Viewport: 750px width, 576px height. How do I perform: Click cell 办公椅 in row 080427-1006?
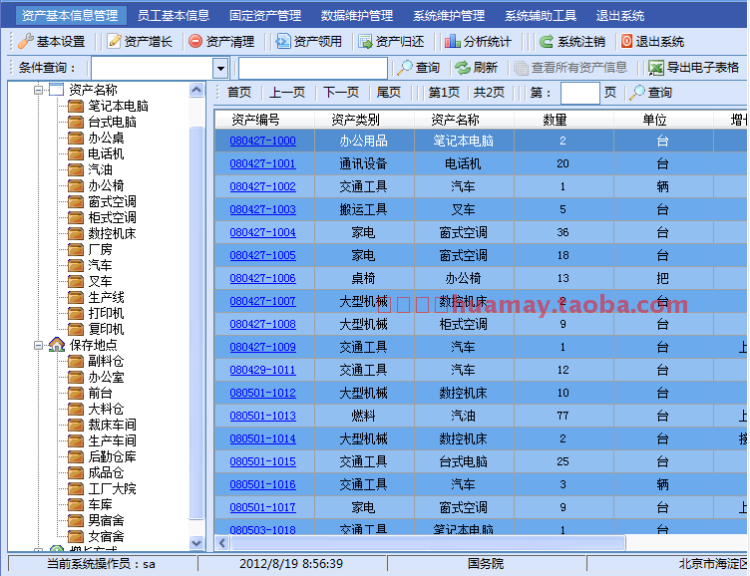pyautogui.click(x=463, y=278)
